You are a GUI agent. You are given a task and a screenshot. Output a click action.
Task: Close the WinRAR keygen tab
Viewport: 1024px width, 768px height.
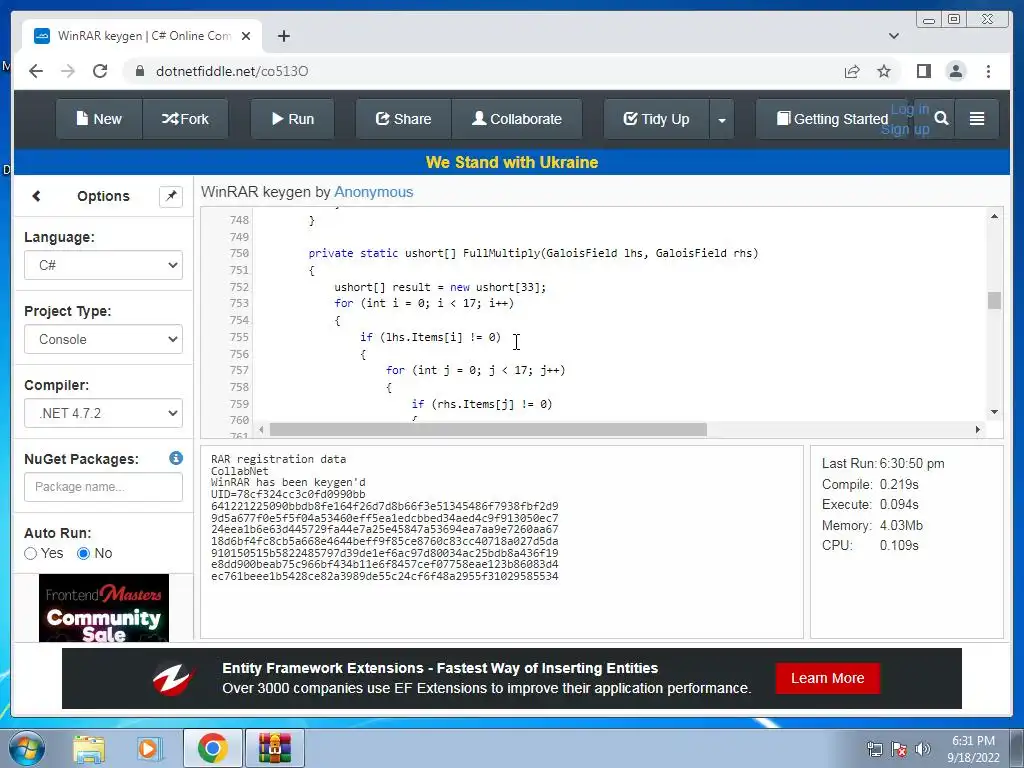[246, 36]
